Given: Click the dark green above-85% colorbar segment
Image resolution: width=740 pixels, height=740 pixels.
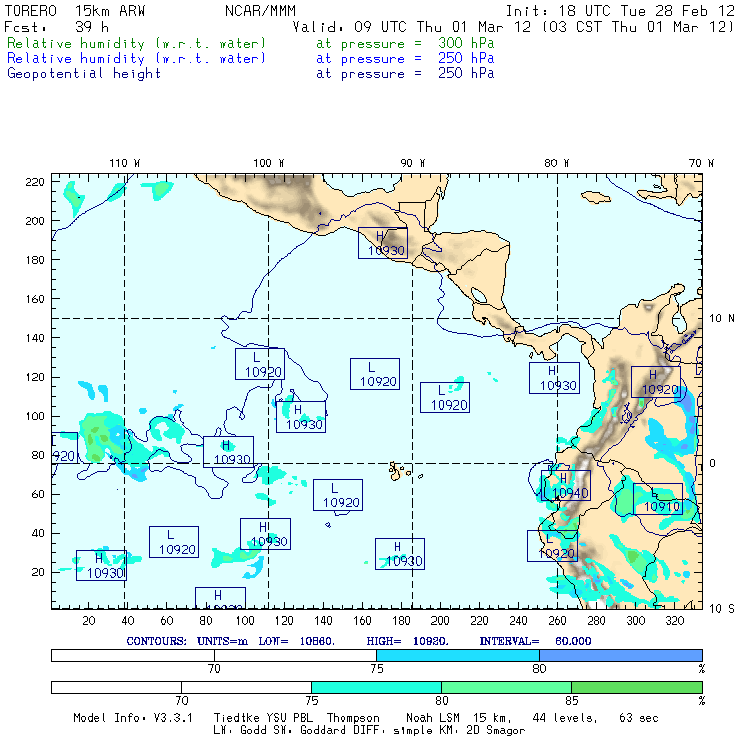Looking at the screenshot, I should click(x=637, y=687).
